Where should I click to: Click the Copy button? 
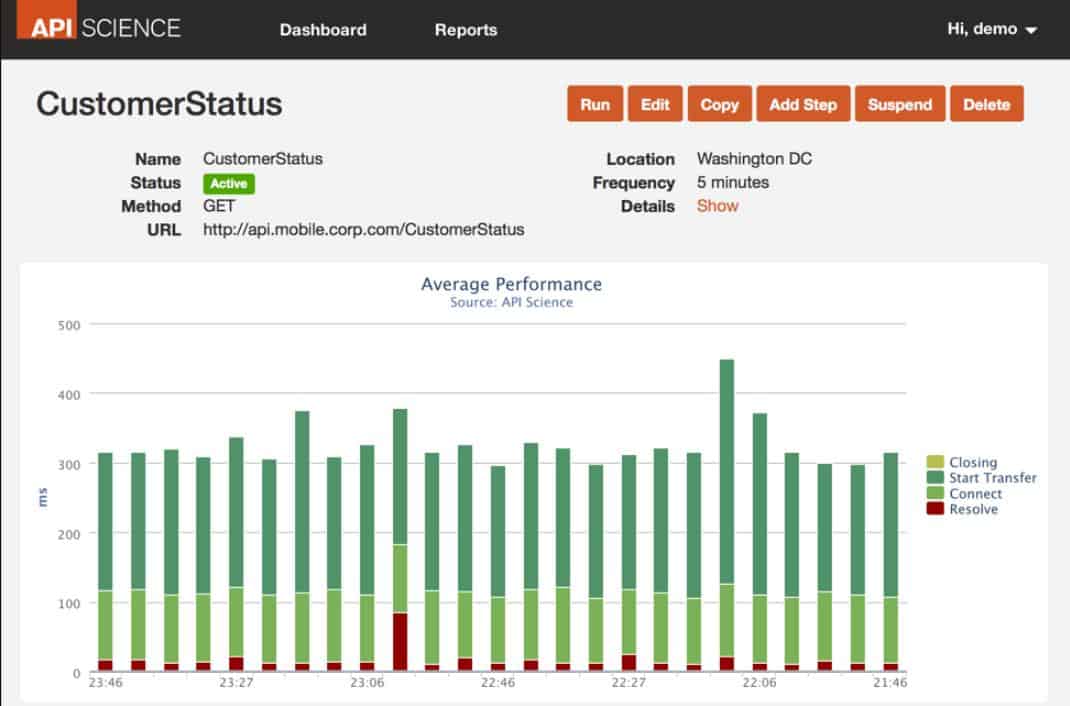click(x=720, y=104)
